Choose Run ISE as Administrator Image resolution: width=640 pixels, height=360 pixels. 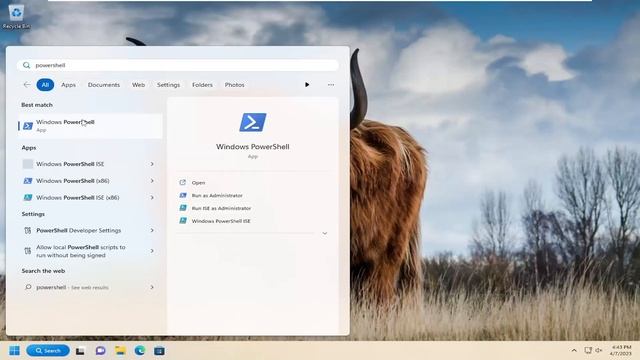221,208
